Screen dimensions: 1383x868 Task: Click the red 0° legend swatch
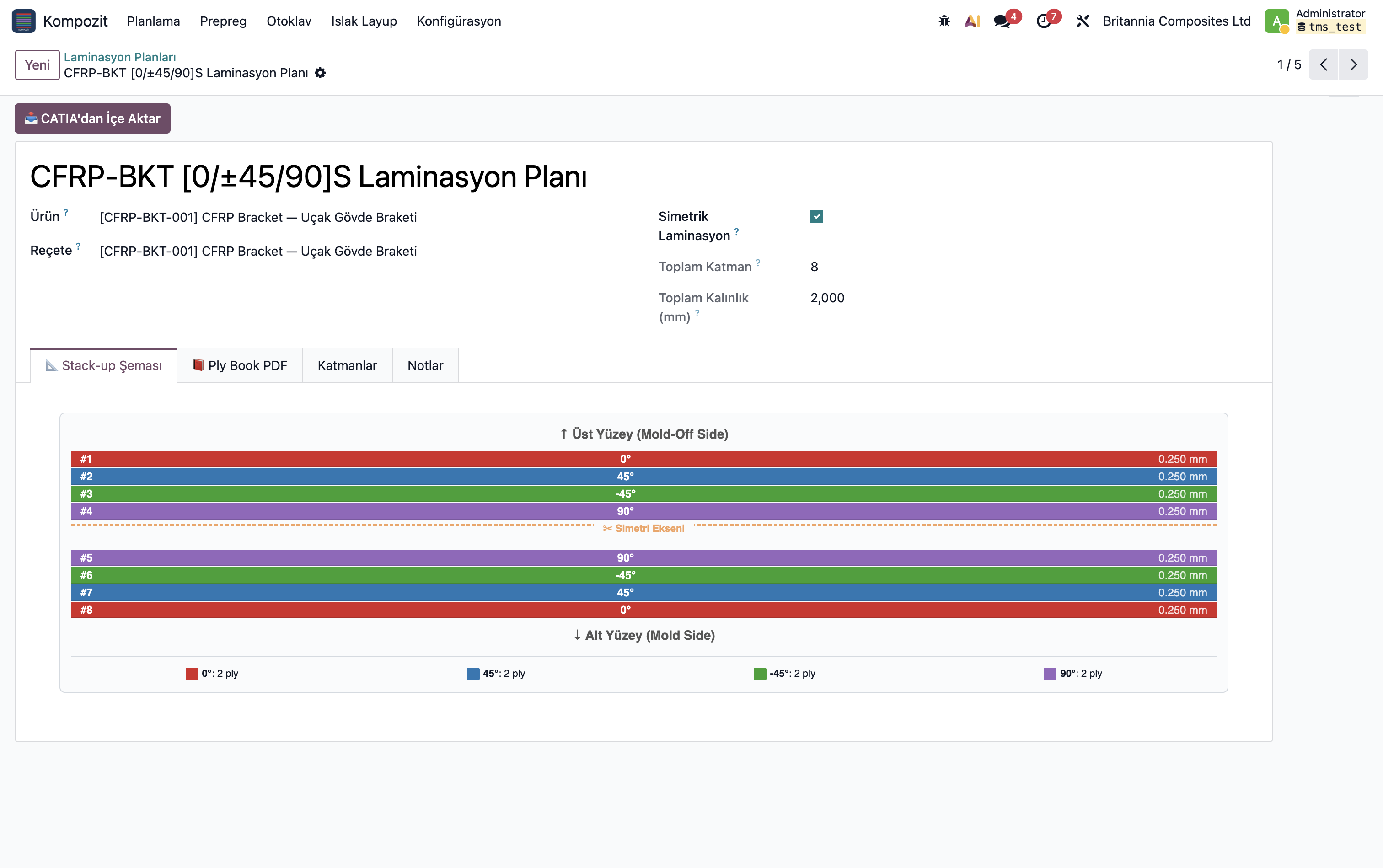(192, 673)
